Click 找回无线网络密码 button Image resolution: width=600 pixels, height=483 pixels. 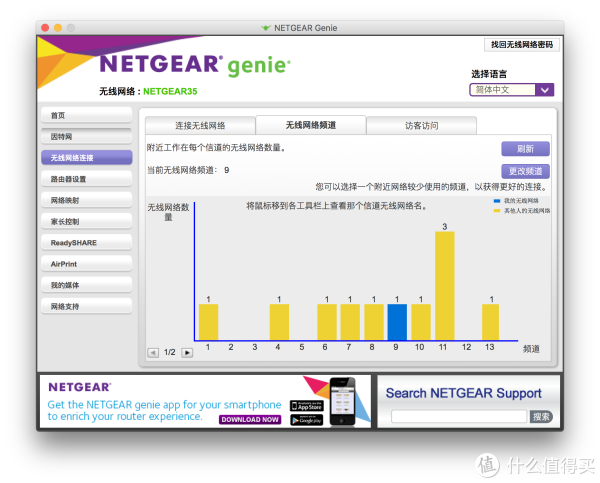522,45
